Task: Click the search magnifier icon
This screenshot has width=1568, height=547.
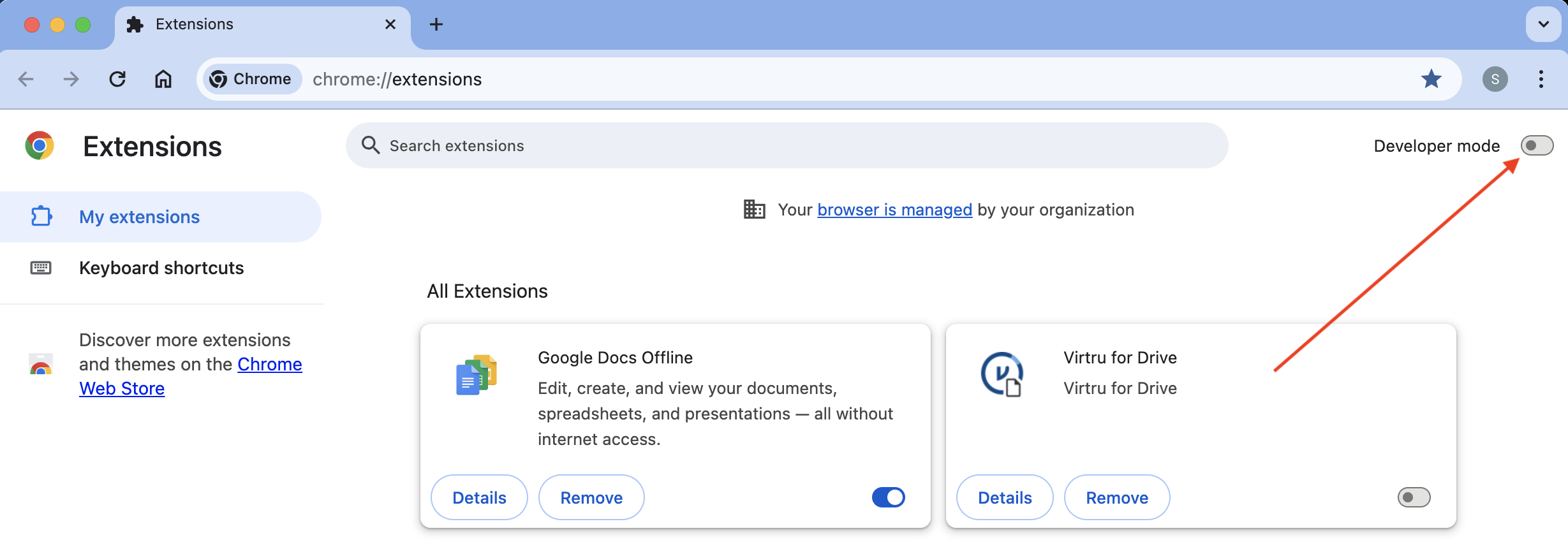Action: [x=370, y=145]
